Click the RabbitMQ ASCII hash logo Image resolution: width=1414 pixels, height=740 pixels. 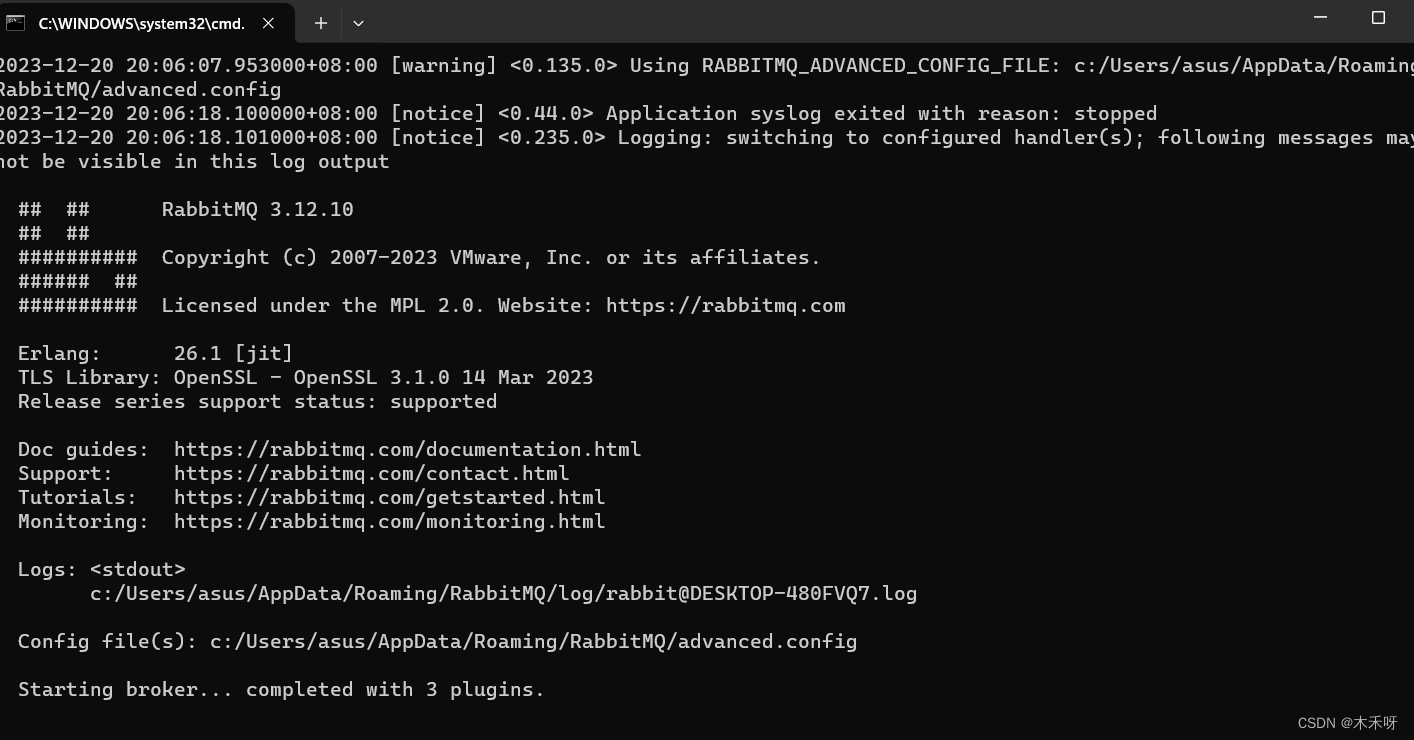click(x=77, y=257)
